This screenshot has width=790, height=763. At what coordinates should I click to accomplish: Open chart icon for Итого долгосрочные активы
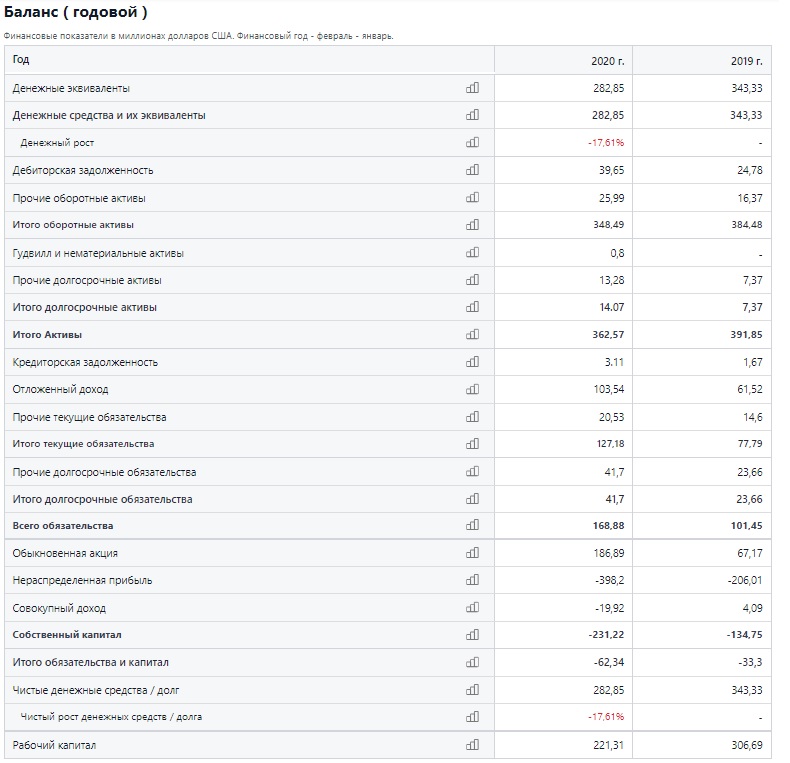click(472, 306)
